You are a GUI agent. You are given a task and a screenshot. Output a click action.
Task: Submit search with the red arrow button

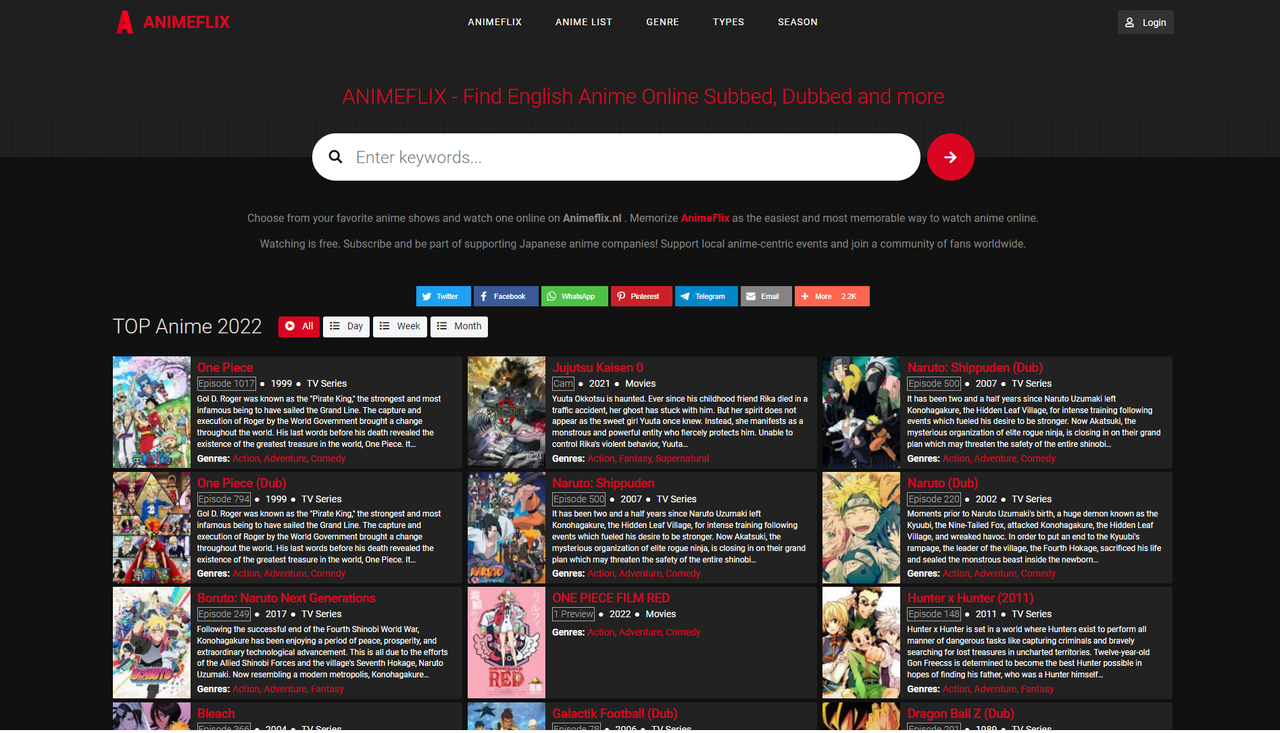coord(950,157)
